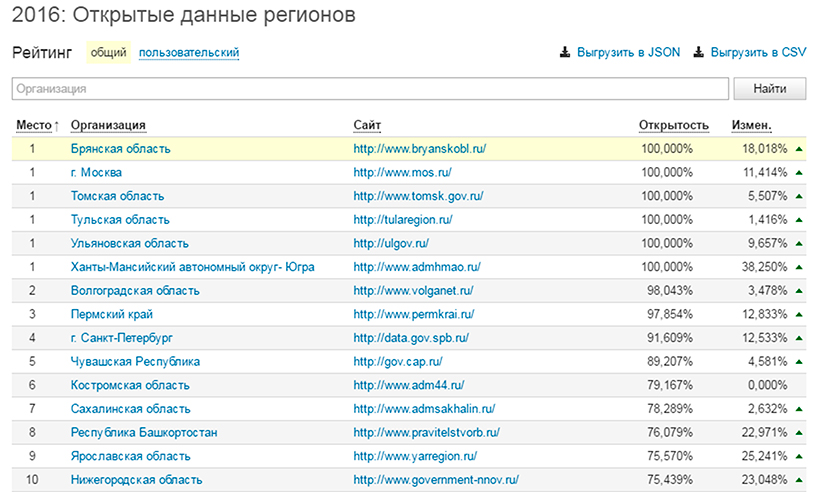Export data via Выгрузить в JSON link
The image size is (820, 492).
pos(628,53)
